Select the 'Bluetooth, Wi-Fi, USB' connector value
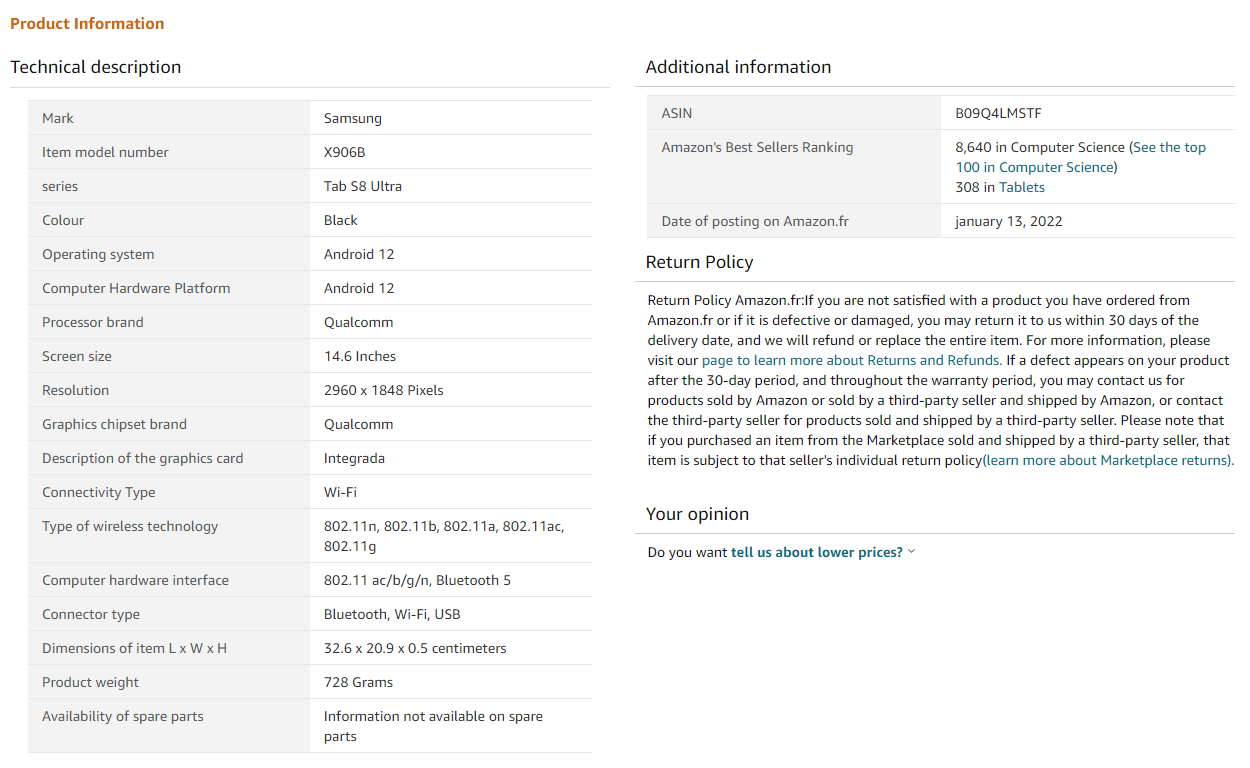Screen dimensions: 1250x768 click(x=392, y=614)
